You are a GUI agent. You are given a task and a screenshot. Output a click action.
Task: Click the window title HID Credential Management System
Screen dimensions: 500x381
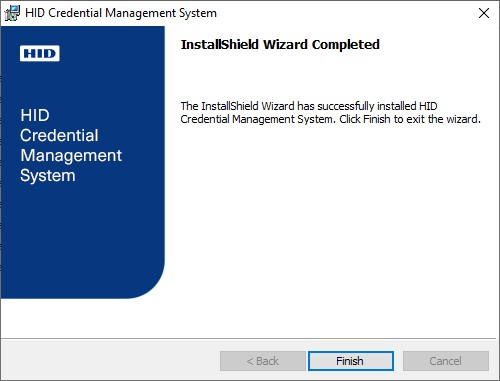pyautogui.click(x=121, y=13)
